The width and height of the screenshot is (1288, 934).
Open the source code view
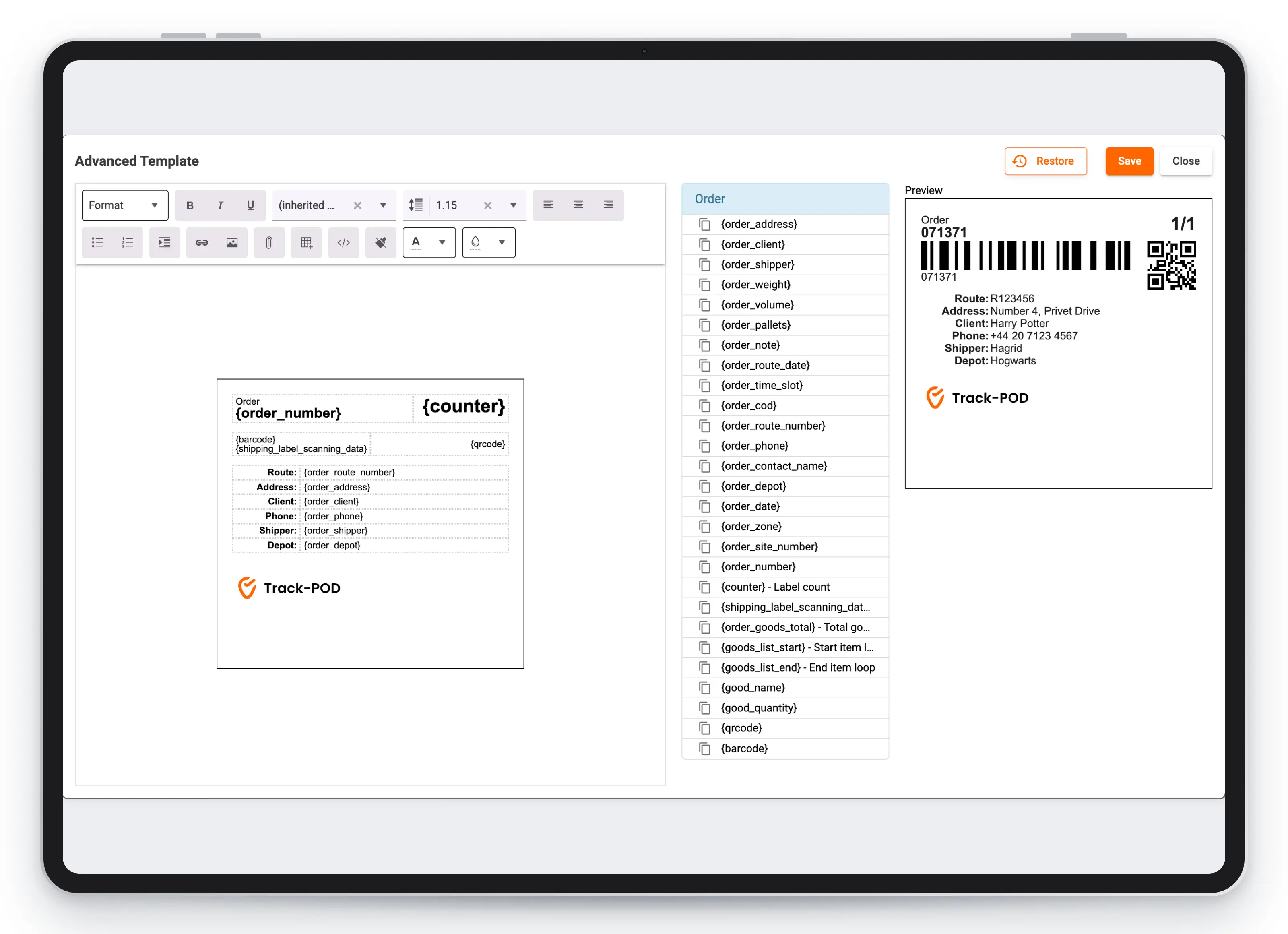[344, 243]
